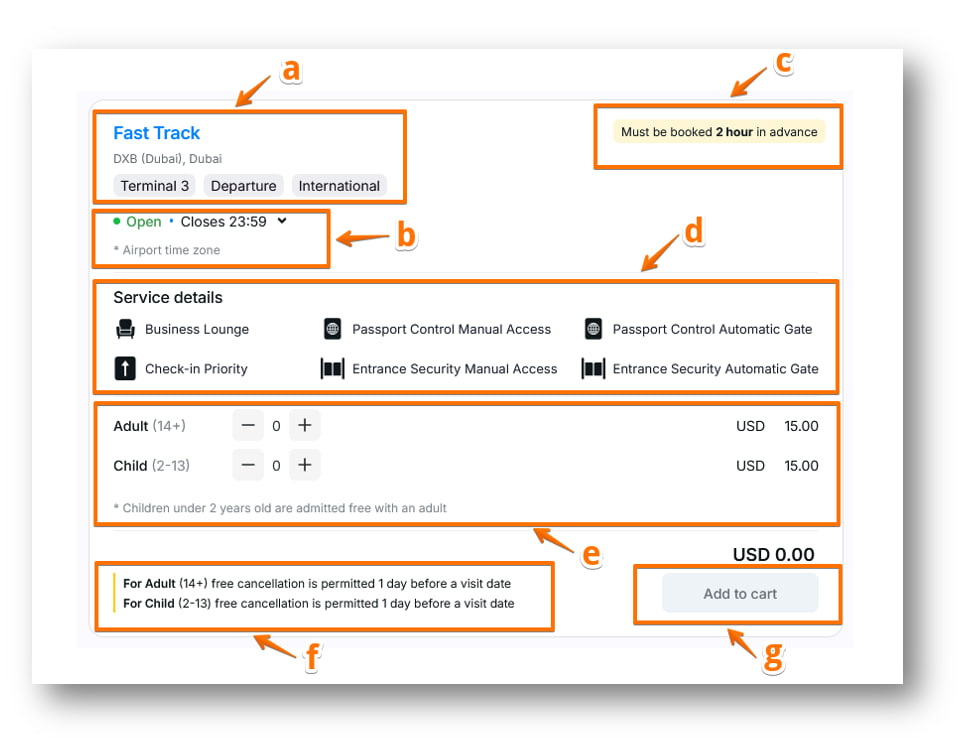The height and width of the screenshot is (746, 966).
Task: Click the Adult quantity value field
Action: click(x=276, y=426)
